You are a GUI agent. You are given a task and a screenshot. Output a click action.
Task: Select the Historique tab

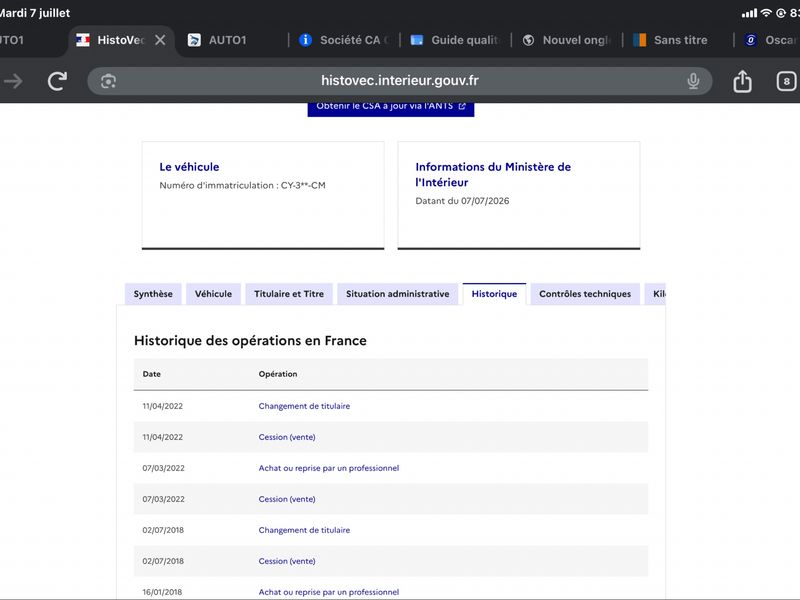coord(494,294)
